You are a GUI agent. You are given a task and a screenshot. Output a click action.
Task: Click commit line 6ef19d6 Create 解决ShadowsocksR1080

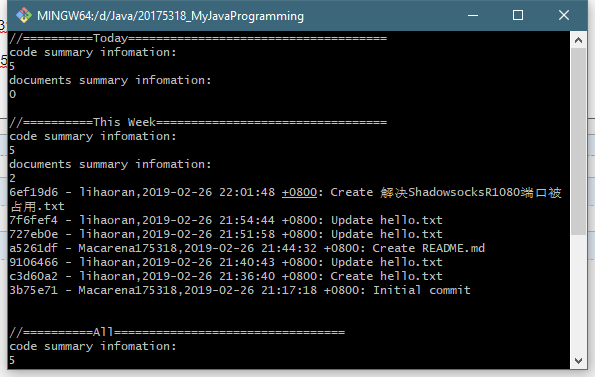pyautogui.click(x=285, y=192)
